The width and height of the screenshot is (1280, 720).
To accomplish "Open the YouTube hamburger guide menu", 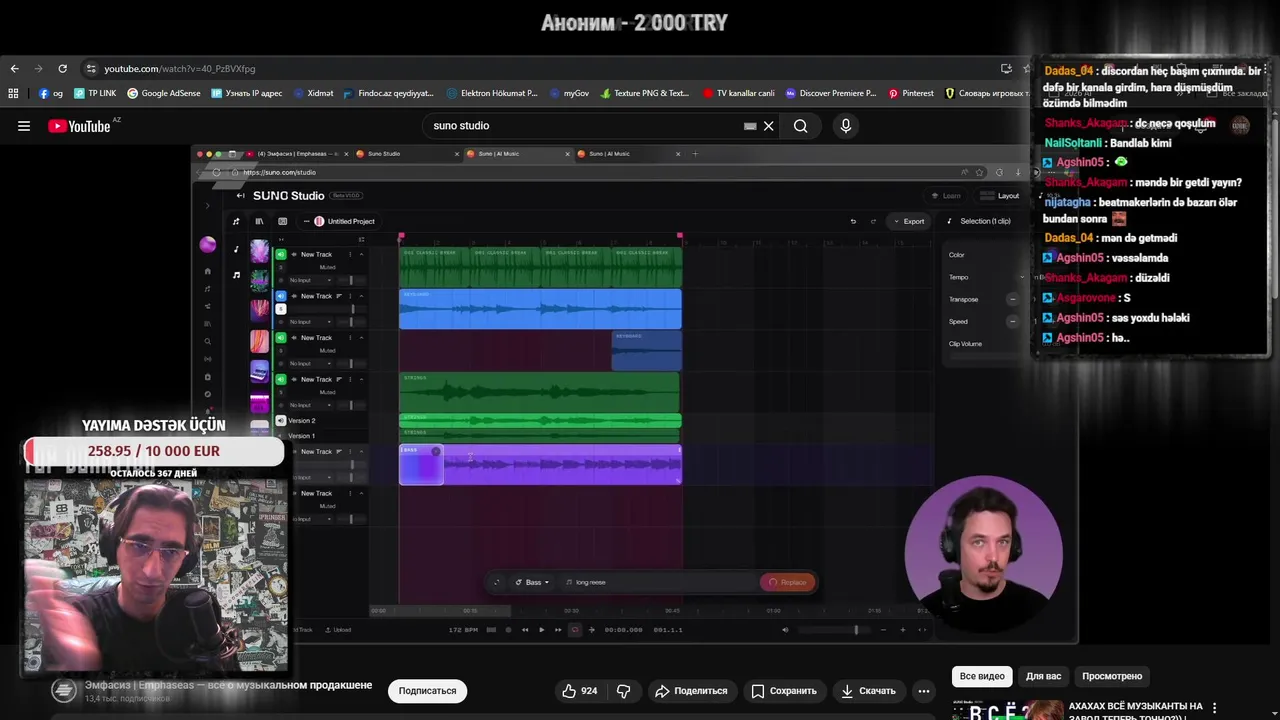I will (24, 126).
